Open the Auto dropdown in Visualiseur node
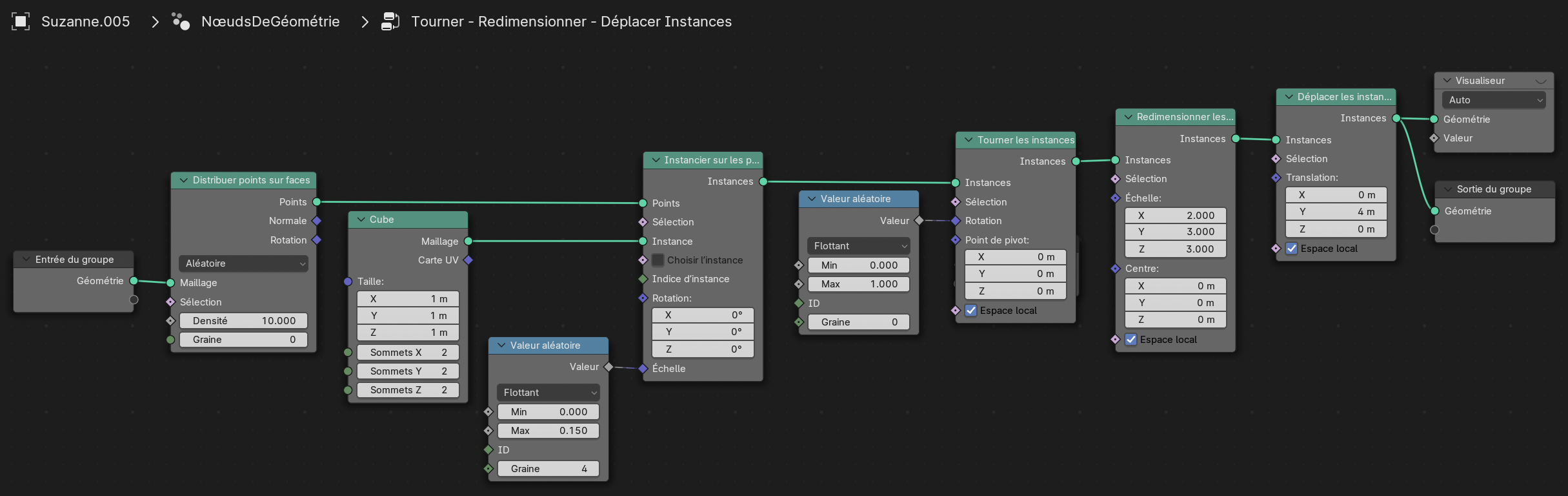The height and width of the screenshot is (496, 1568). click(1493, 100)
